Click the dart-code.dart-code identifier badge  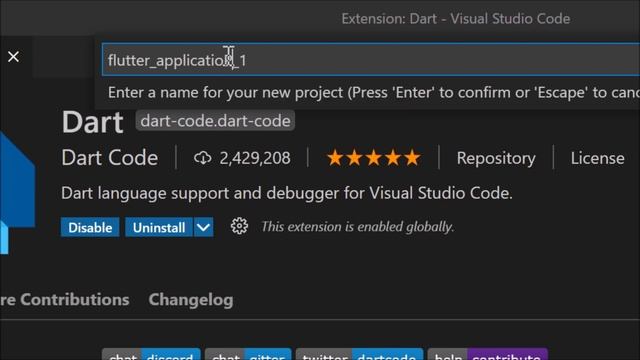(x=215, y=121)
